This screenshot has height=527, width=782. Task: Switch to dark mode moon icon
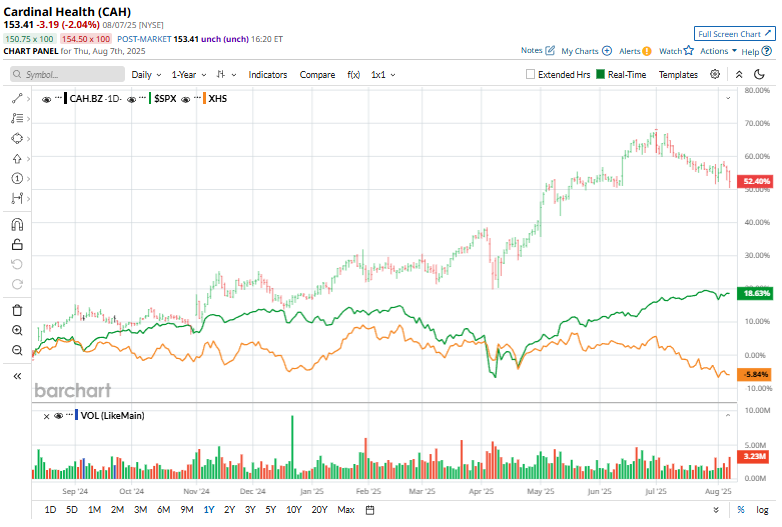pyautogui.click(x=759, y=74)
